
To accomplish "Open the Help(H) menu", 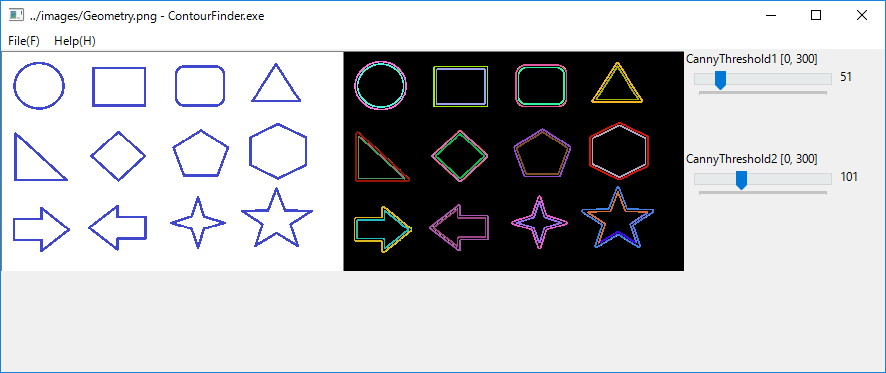I will 75,41.
